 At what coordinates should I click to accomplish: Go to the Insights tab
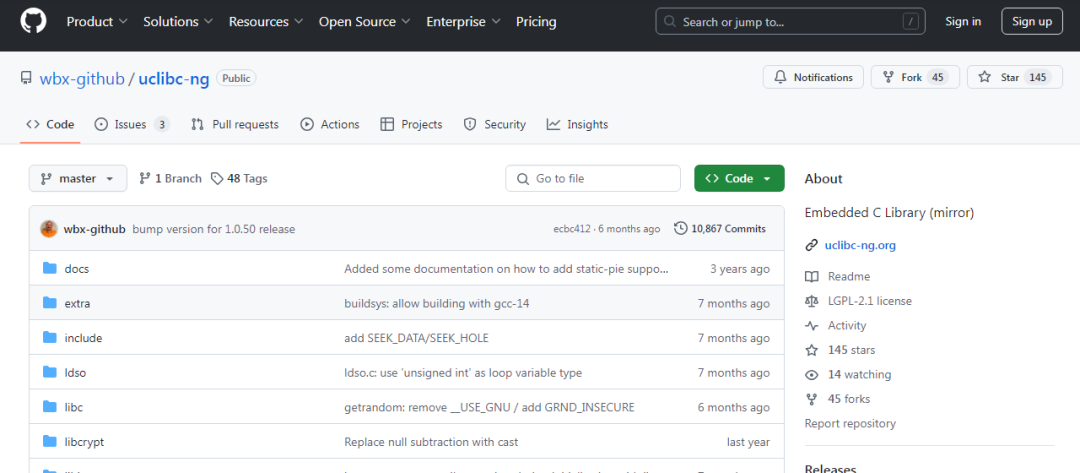[577, 125]
